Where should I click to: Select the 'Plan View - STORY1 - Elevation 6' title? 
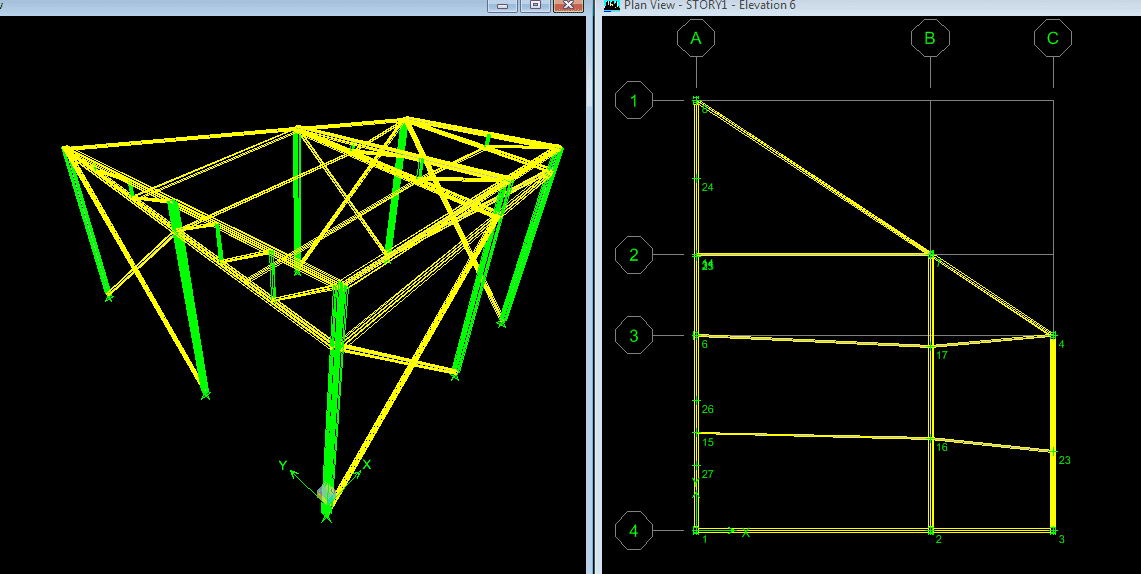tap(709, 5)
